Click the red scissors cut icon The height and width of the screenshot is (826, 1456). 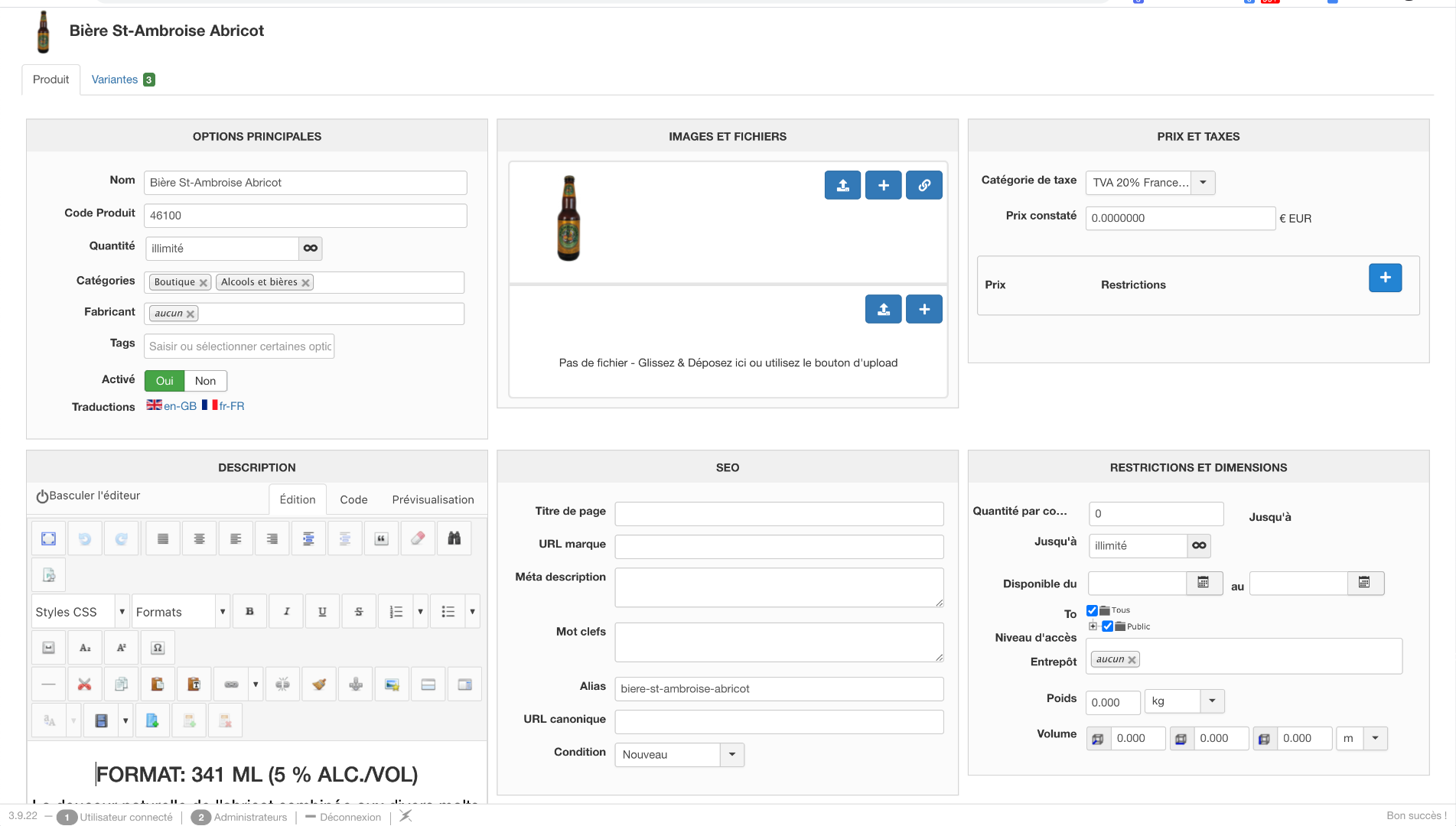coord(84,685)
